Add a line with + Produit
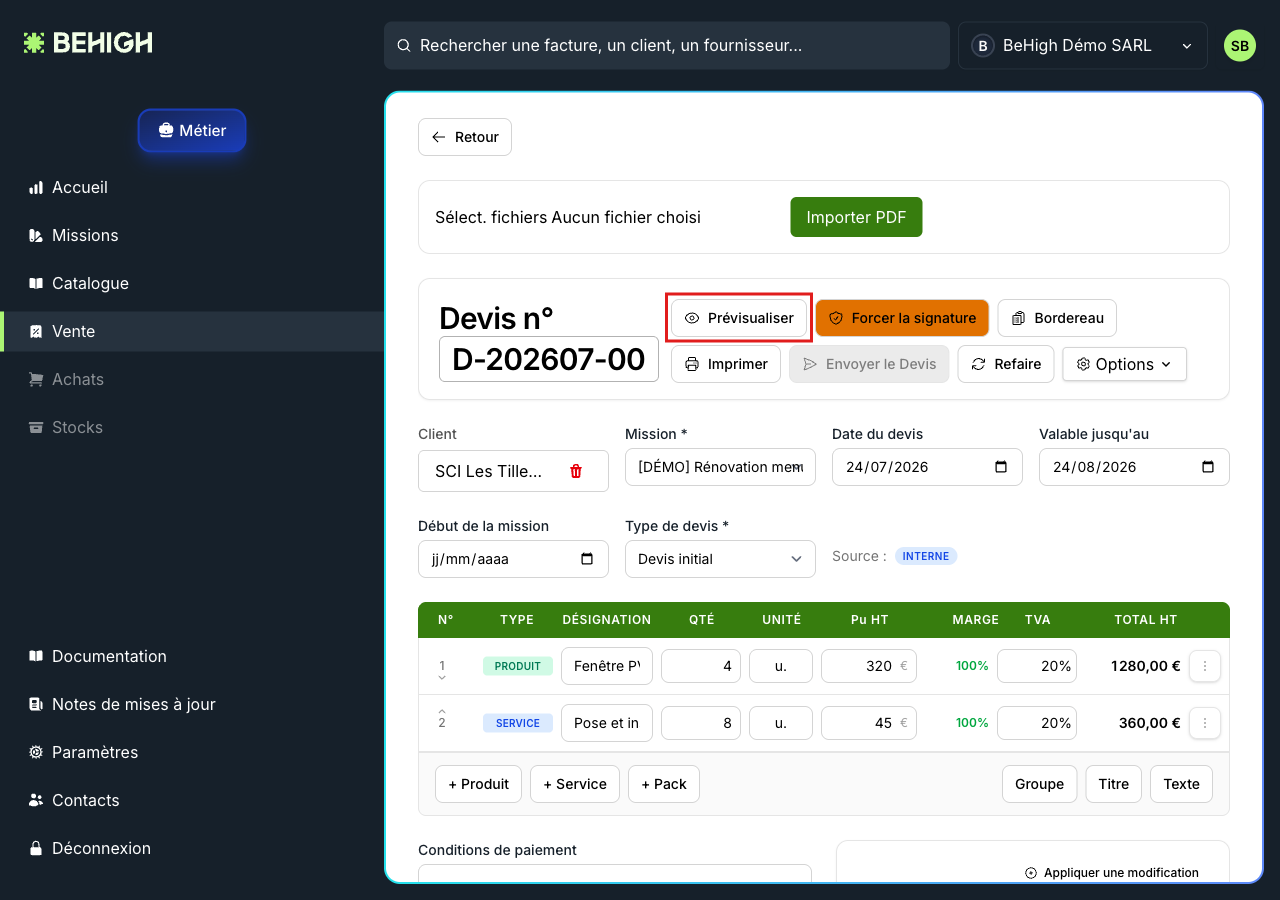The image size is (1280, 900). click(x=479, y=784)
